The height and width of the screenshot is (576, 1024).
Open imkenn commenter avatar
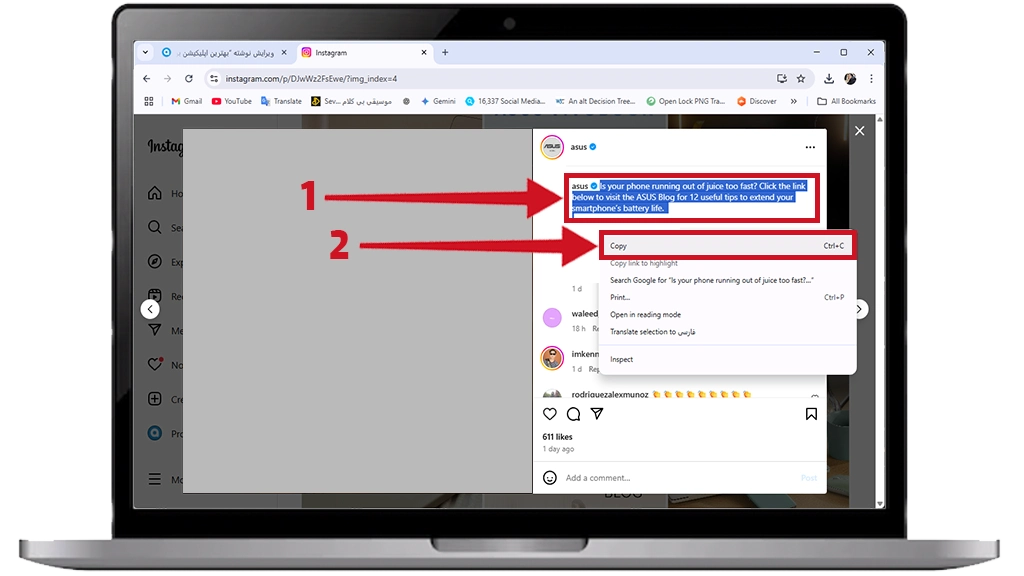click(x=552, y=359)
